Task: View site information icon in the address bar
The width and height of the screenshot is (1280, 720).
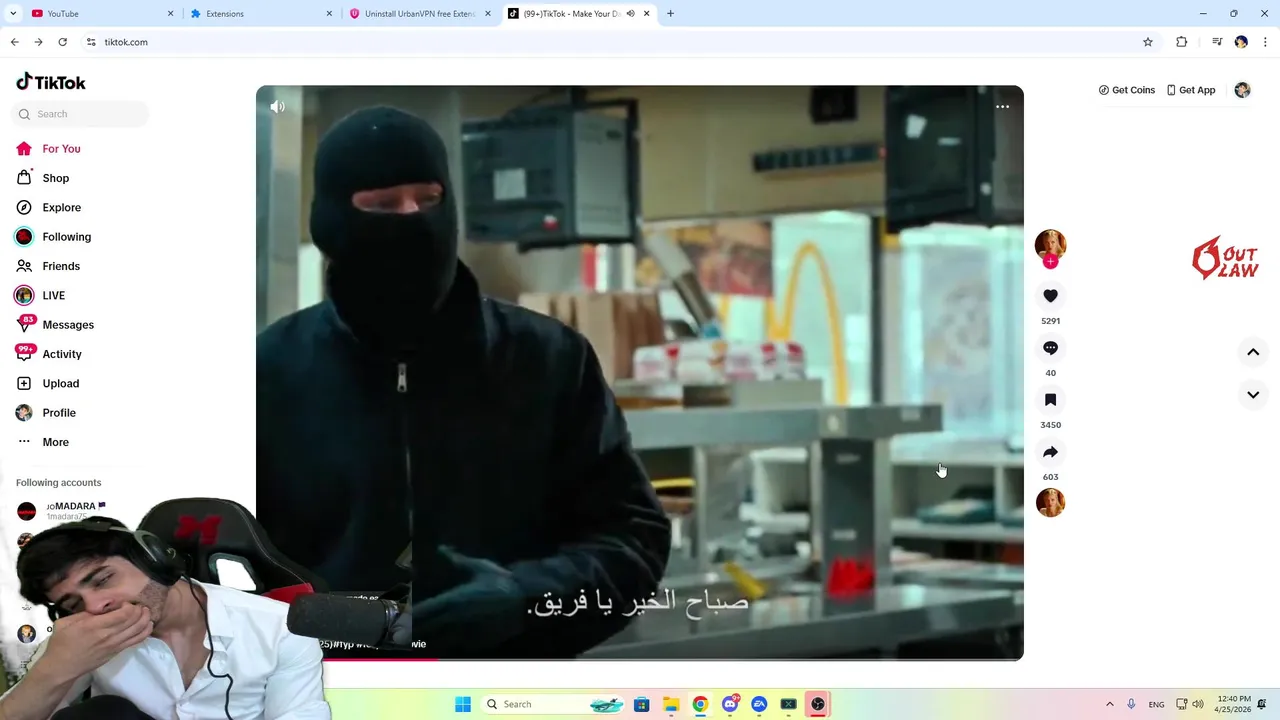Action: (x=91, y=42)
